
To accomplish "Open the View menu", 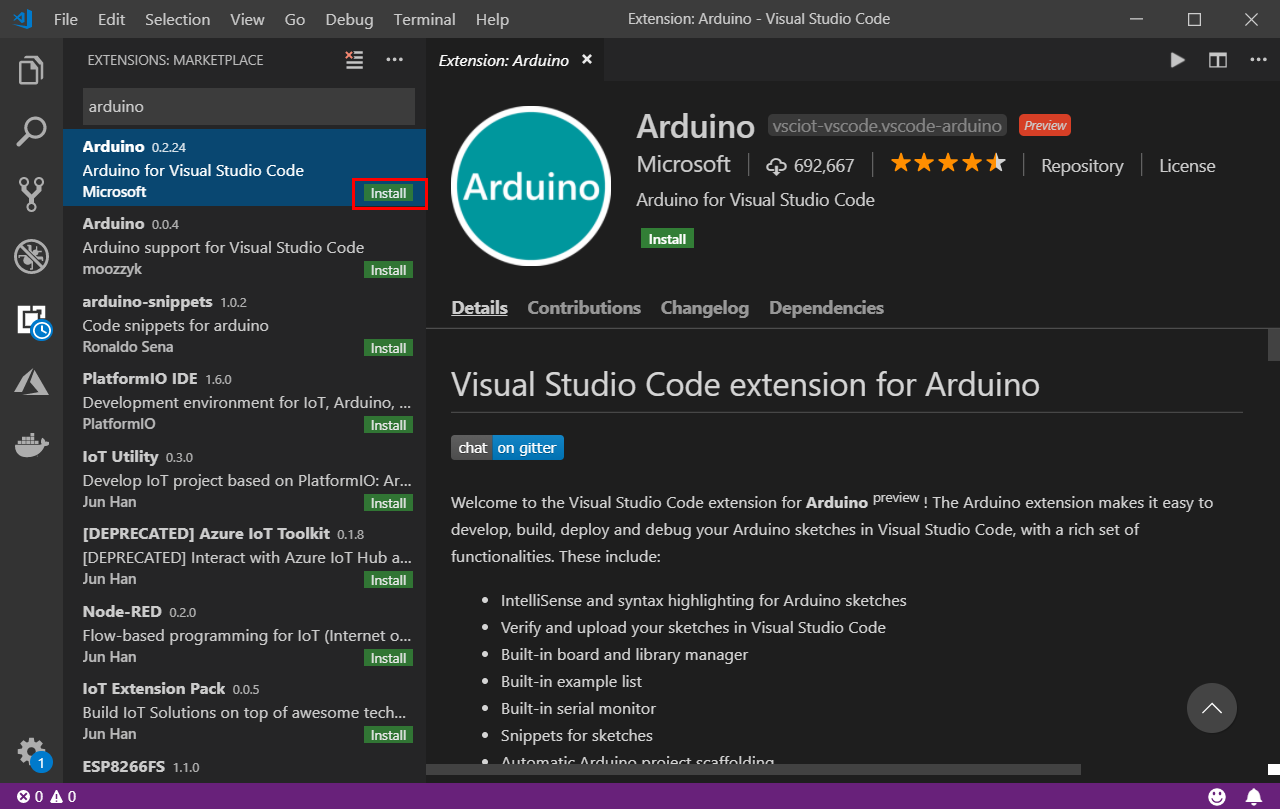I will pyautogui.click(x=247, y=19).
